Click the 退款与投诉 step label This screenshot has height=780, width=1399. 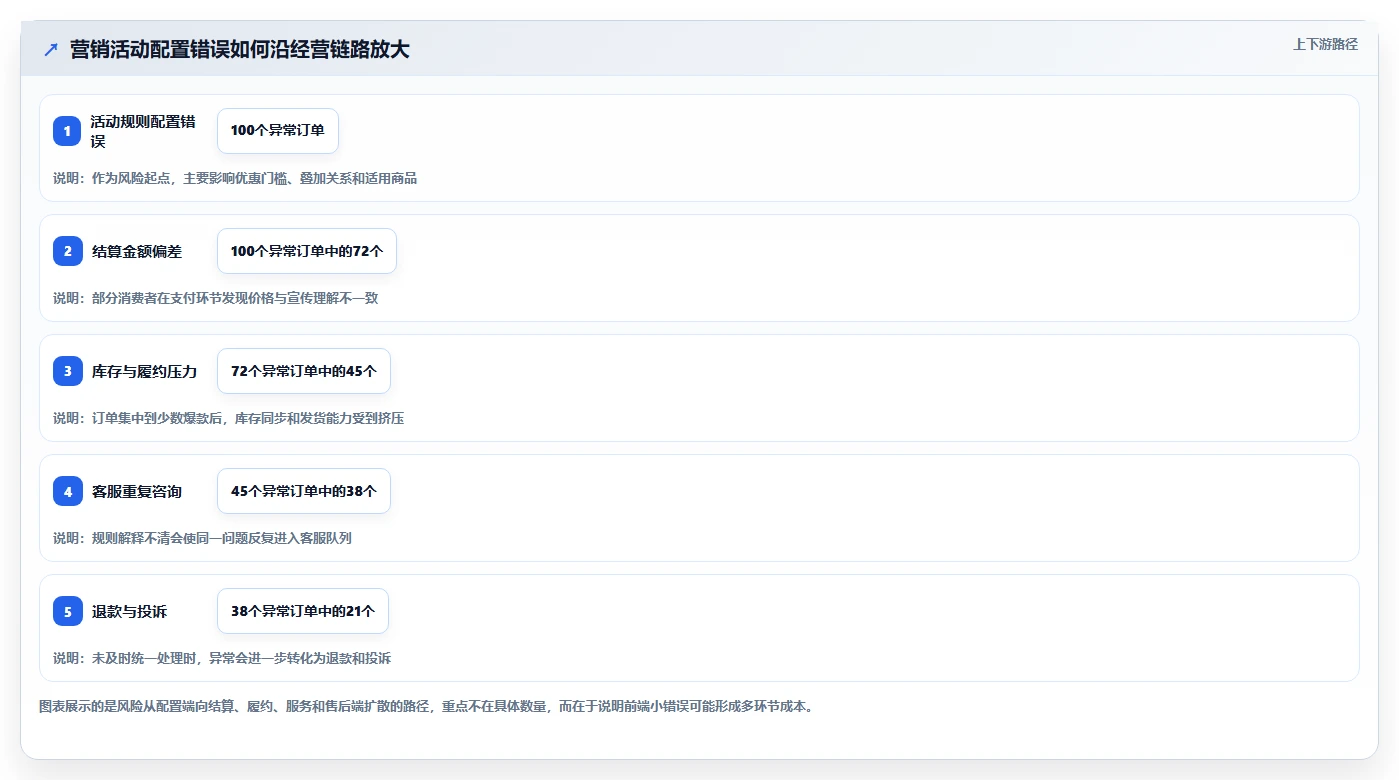129,611
